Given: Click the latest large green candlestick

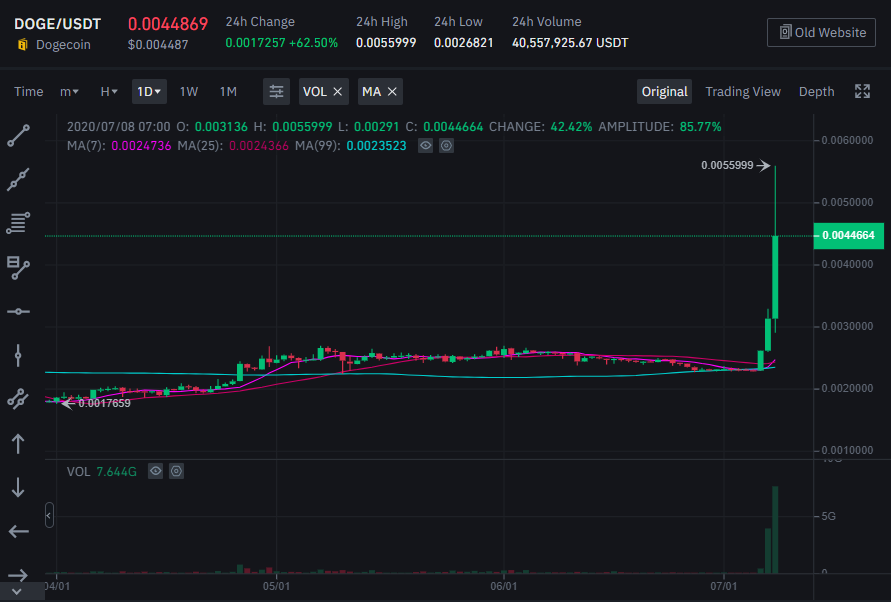Looking at the screenshot, I should 775,277.
